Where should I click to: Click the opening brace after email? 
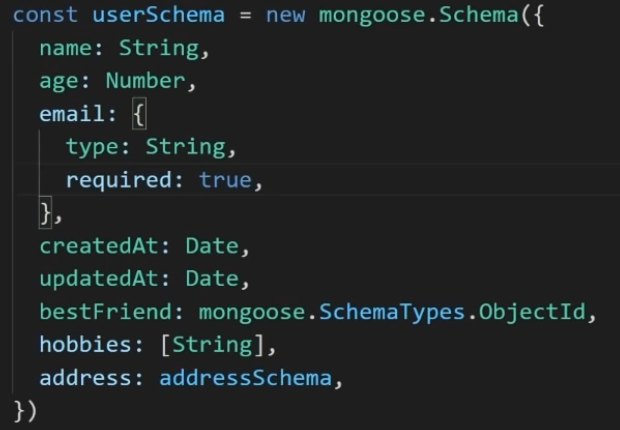click(138, 114)
